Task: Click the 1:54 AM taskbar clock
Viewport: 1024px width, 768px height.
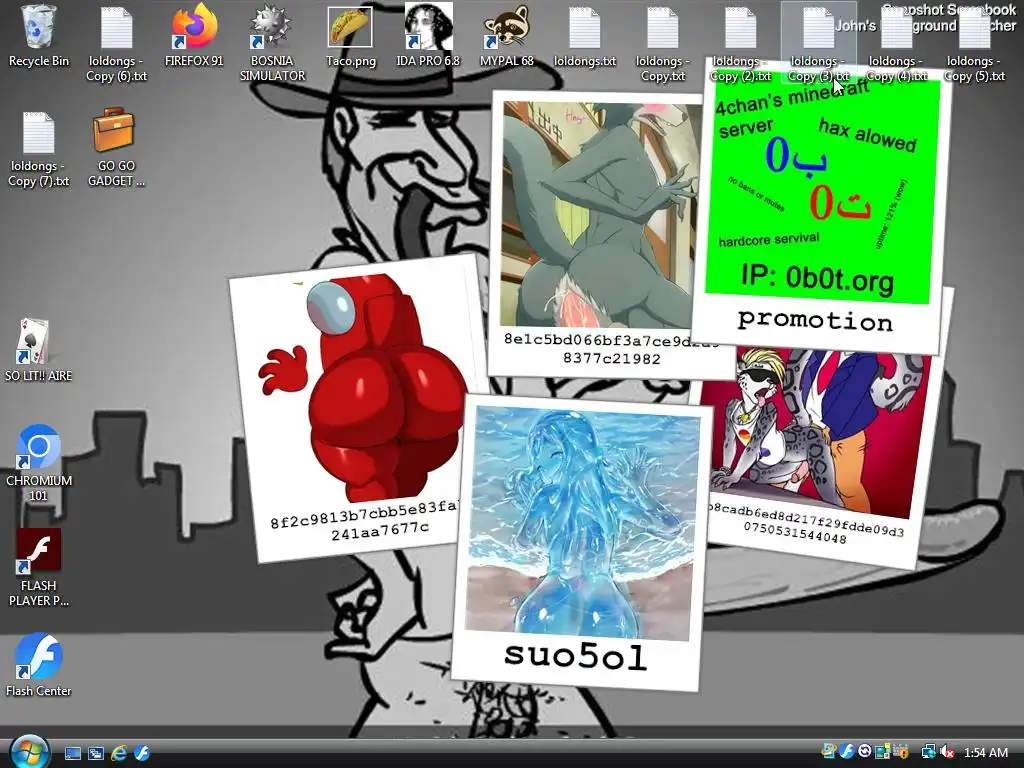Action: click(x=986, y=752)
